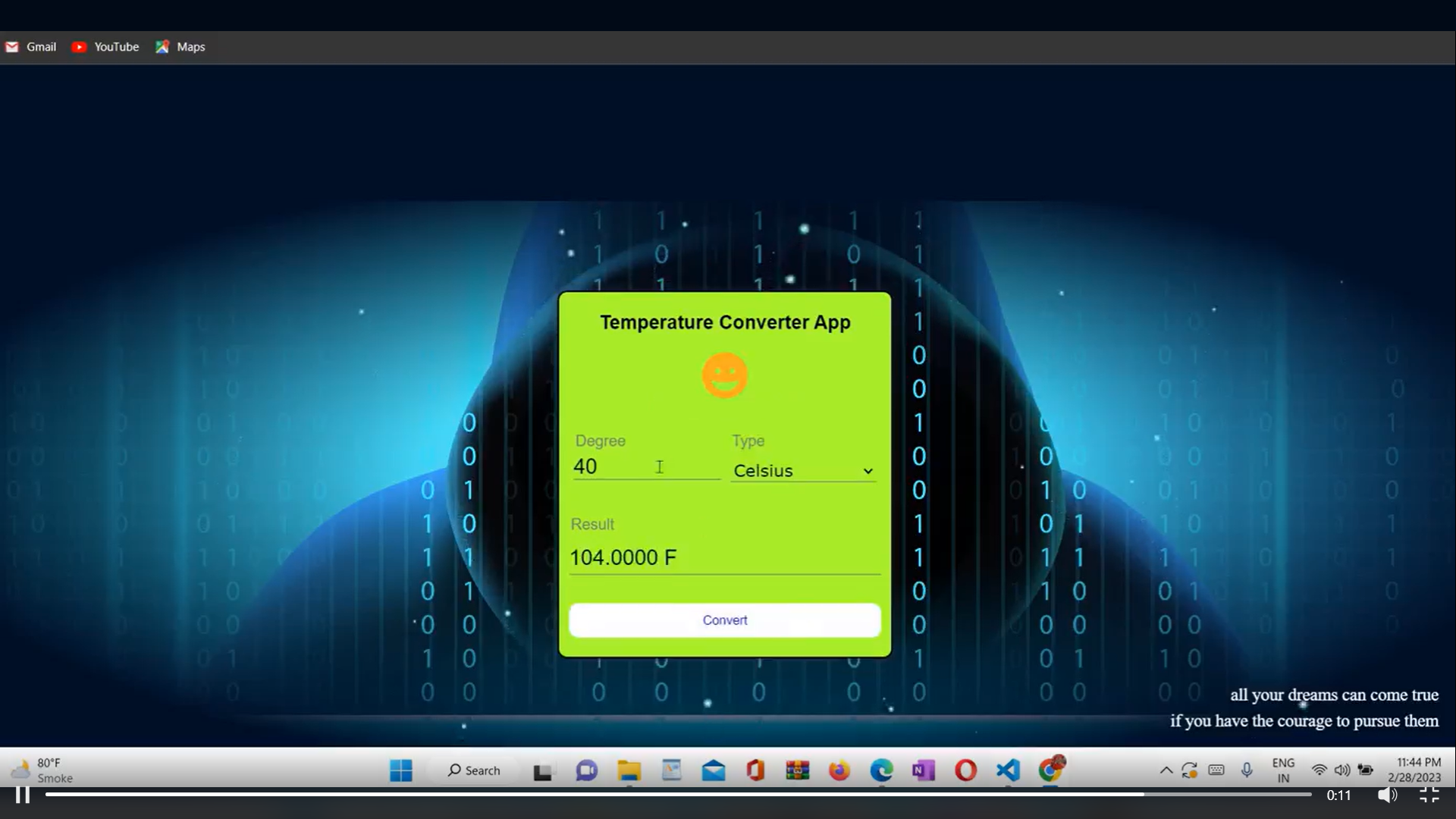Open Microsoft Edge from the taskbar
1456x819 pixels.
point(880,770)
